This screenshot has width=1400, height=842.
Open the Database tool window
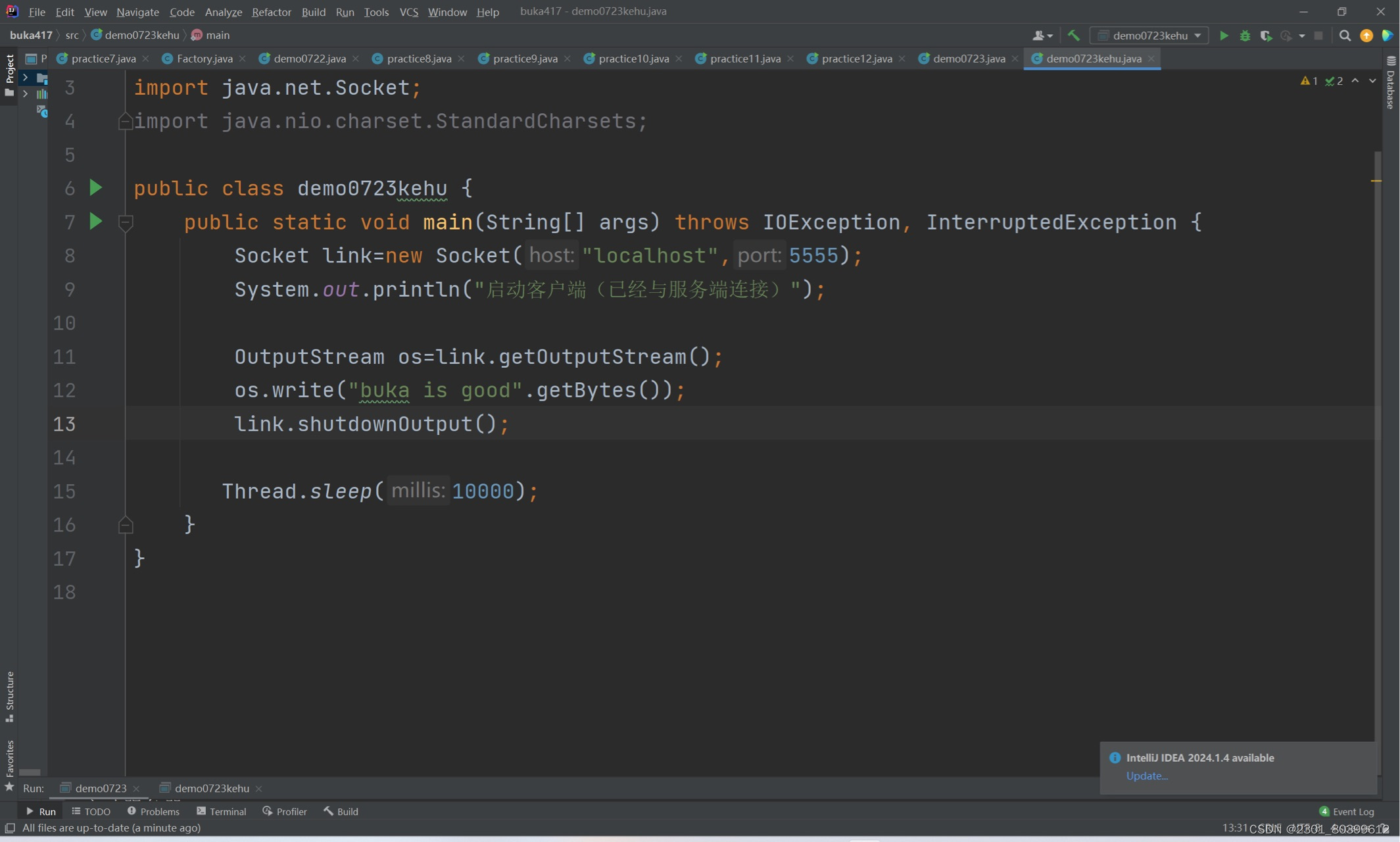[1391, 82]
